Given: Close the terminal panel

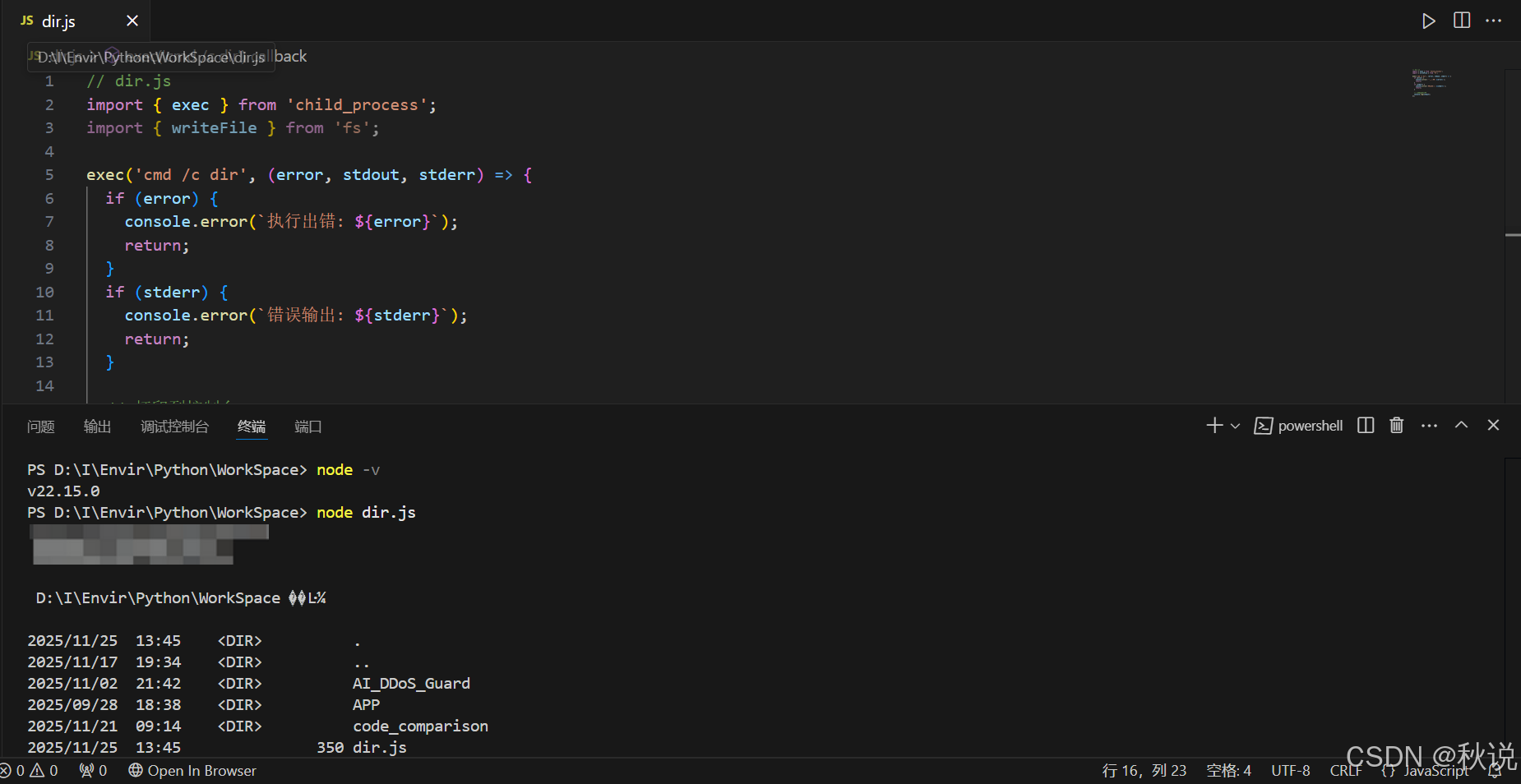Looking at the screenshot, I should pyautogui.click(x=1494, y=426).
